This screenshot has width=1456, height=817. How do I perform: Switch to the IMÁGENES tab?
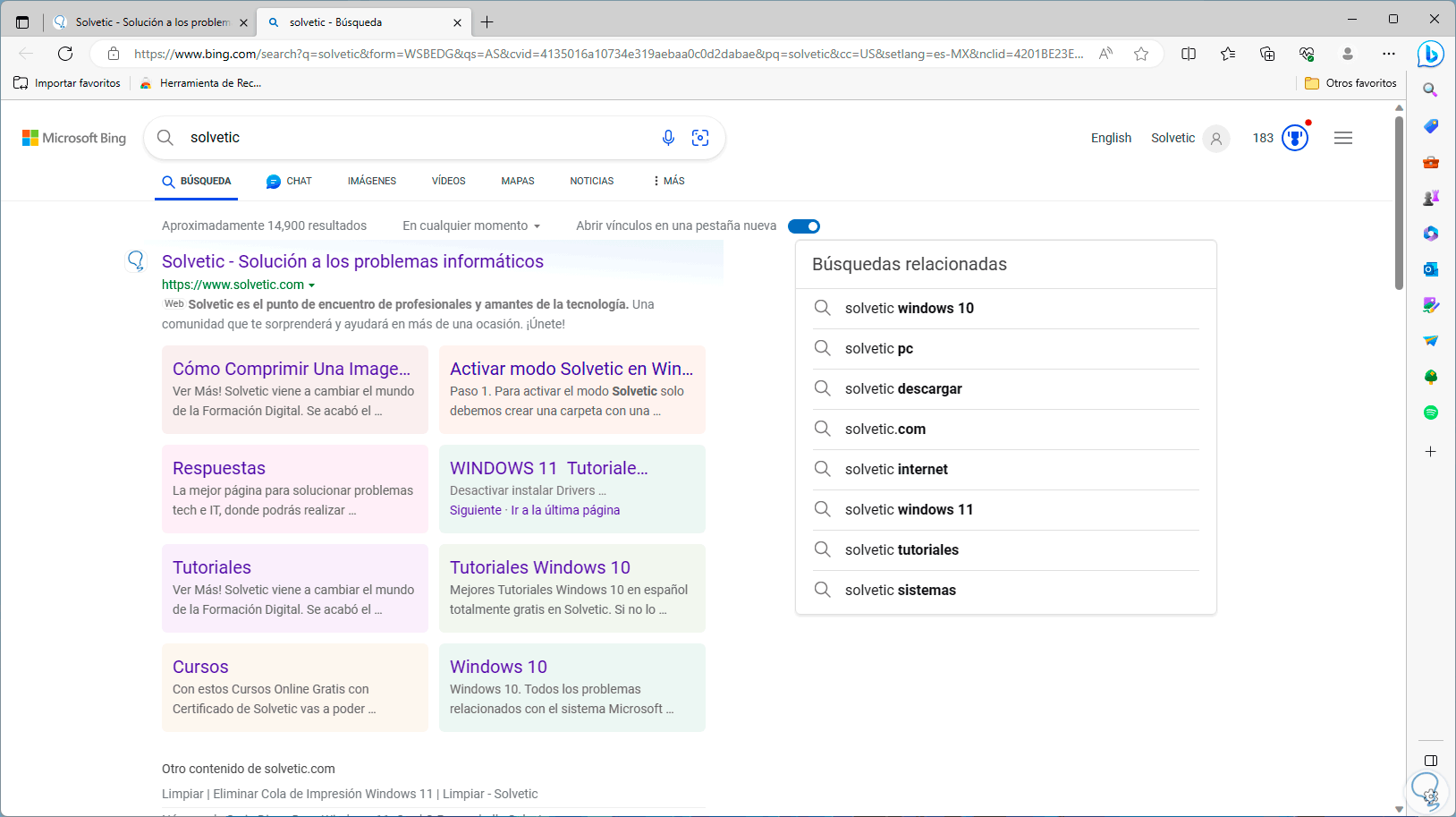click(x=372, y=181)
